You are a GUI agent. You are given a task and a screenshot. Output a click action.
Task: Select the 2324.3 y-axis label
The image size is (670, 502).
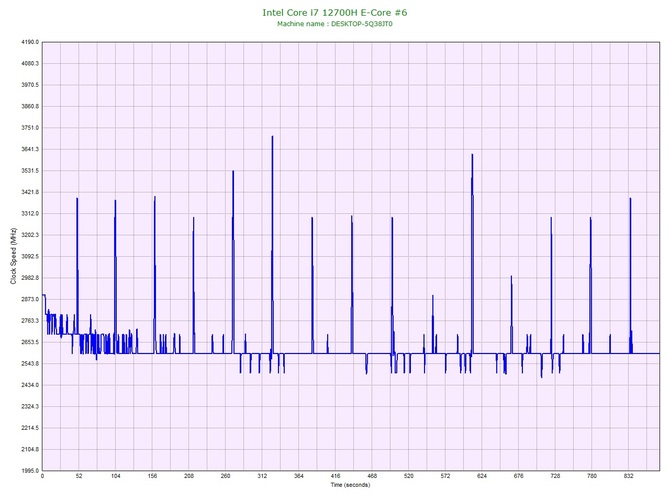30,407
